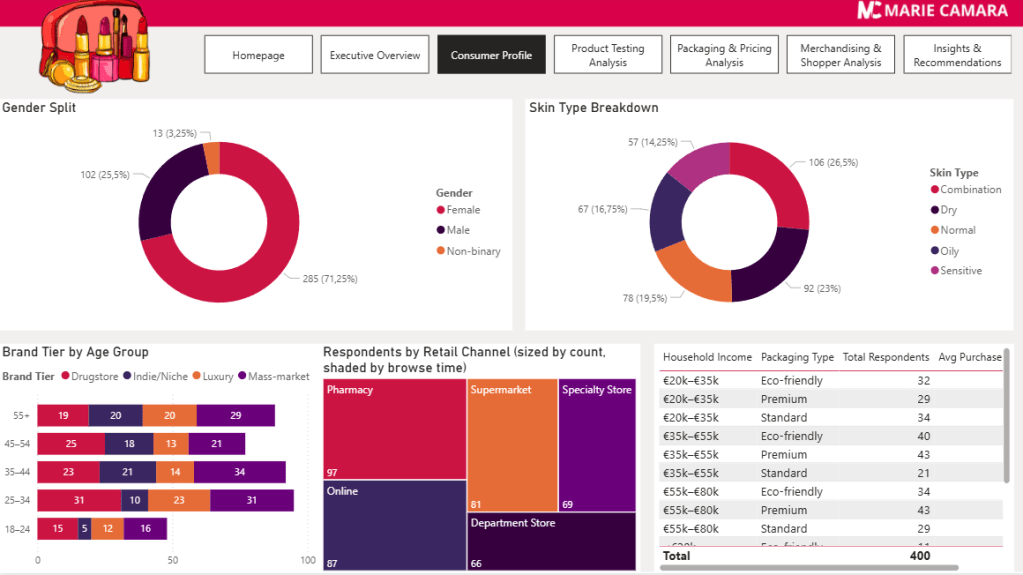This screenshot has height=575, width=1023.
Task: Select the Indie/Niche brand tier legend marker
Action: 127,376
